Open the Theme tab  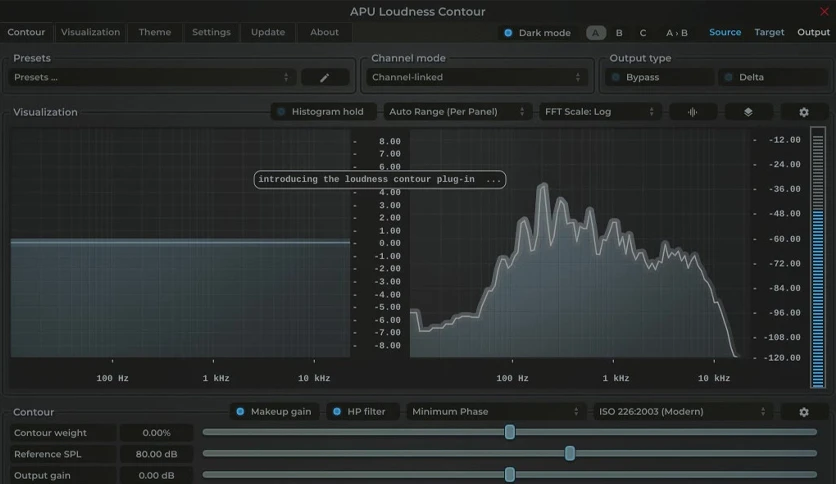pos(155,32)
